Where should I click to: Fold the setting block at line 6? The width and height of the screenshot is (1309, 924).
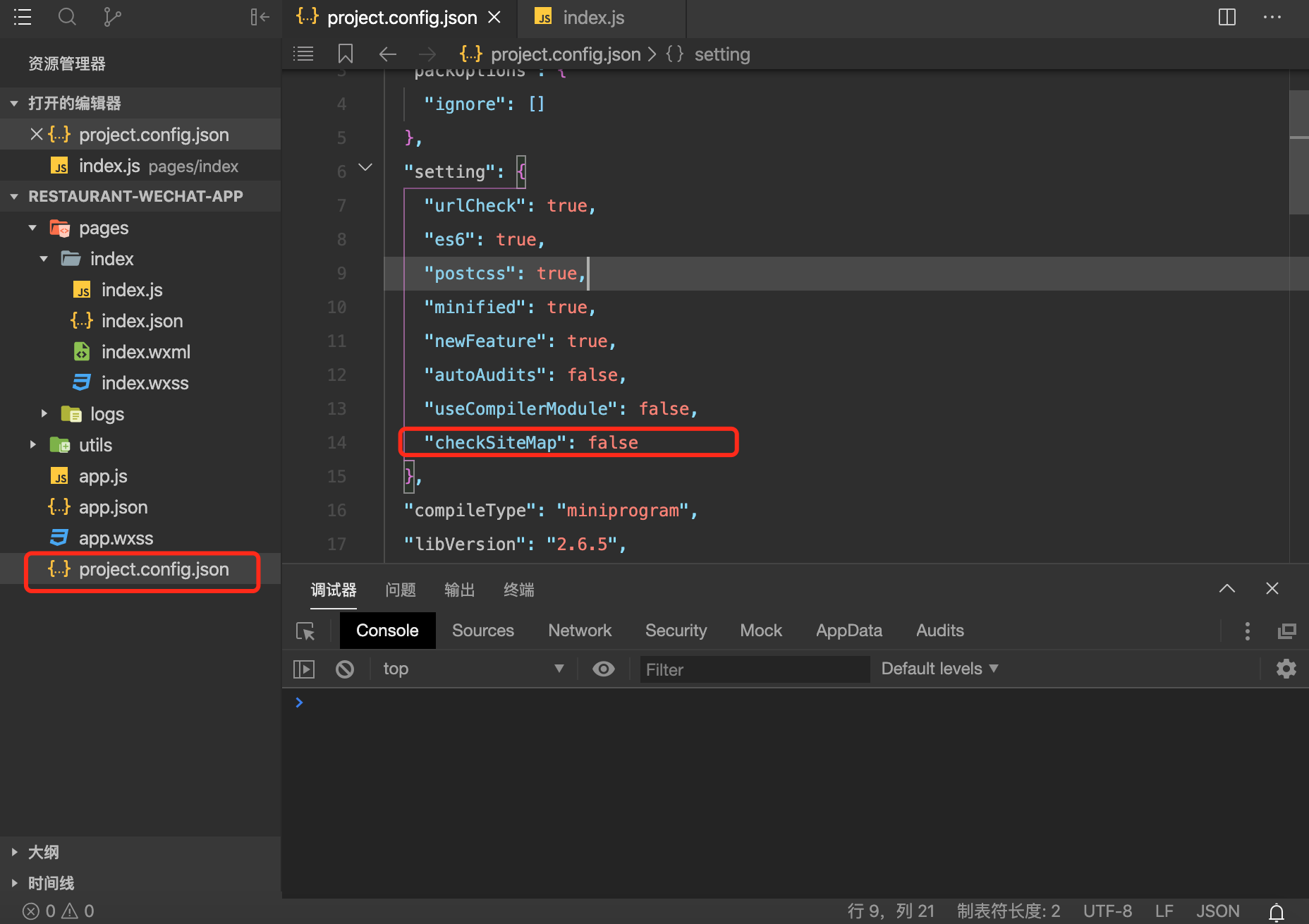pos(365,168)
